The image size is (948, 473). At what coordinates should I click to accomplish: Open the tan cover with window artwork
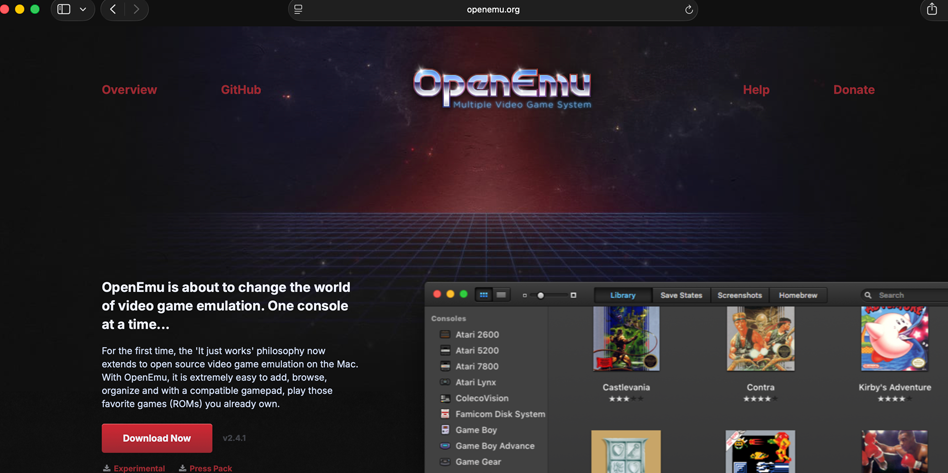[x=626, y=452]
